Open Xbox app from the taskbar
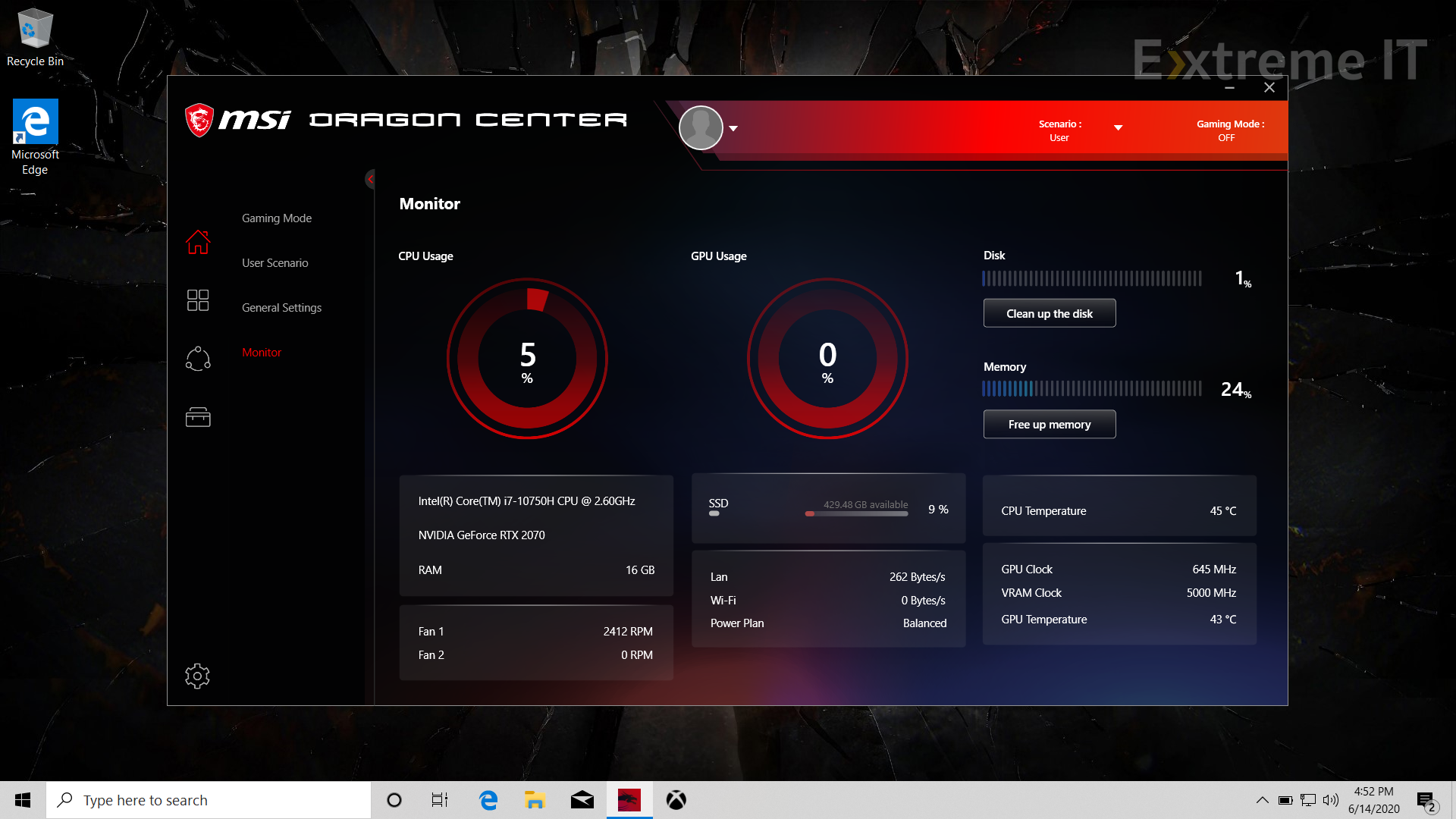This screenshot has height=819, width=1456. tap(676, 800)
